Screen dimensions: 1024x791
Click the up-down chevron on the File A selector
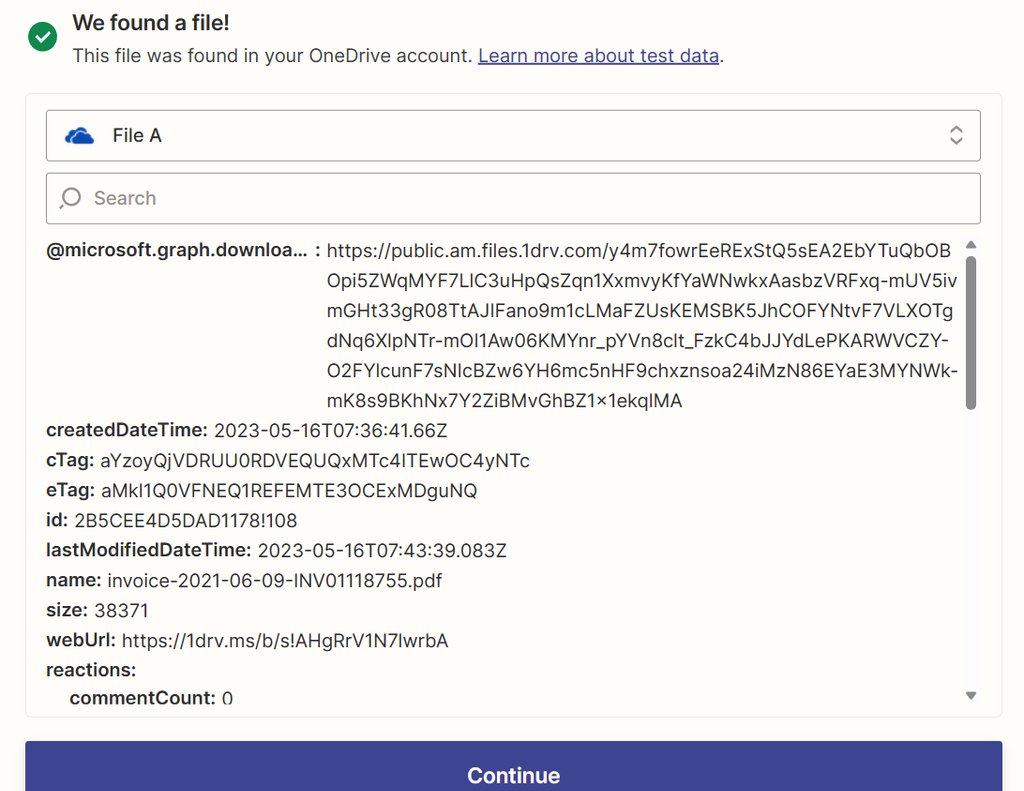pos(956,135)
